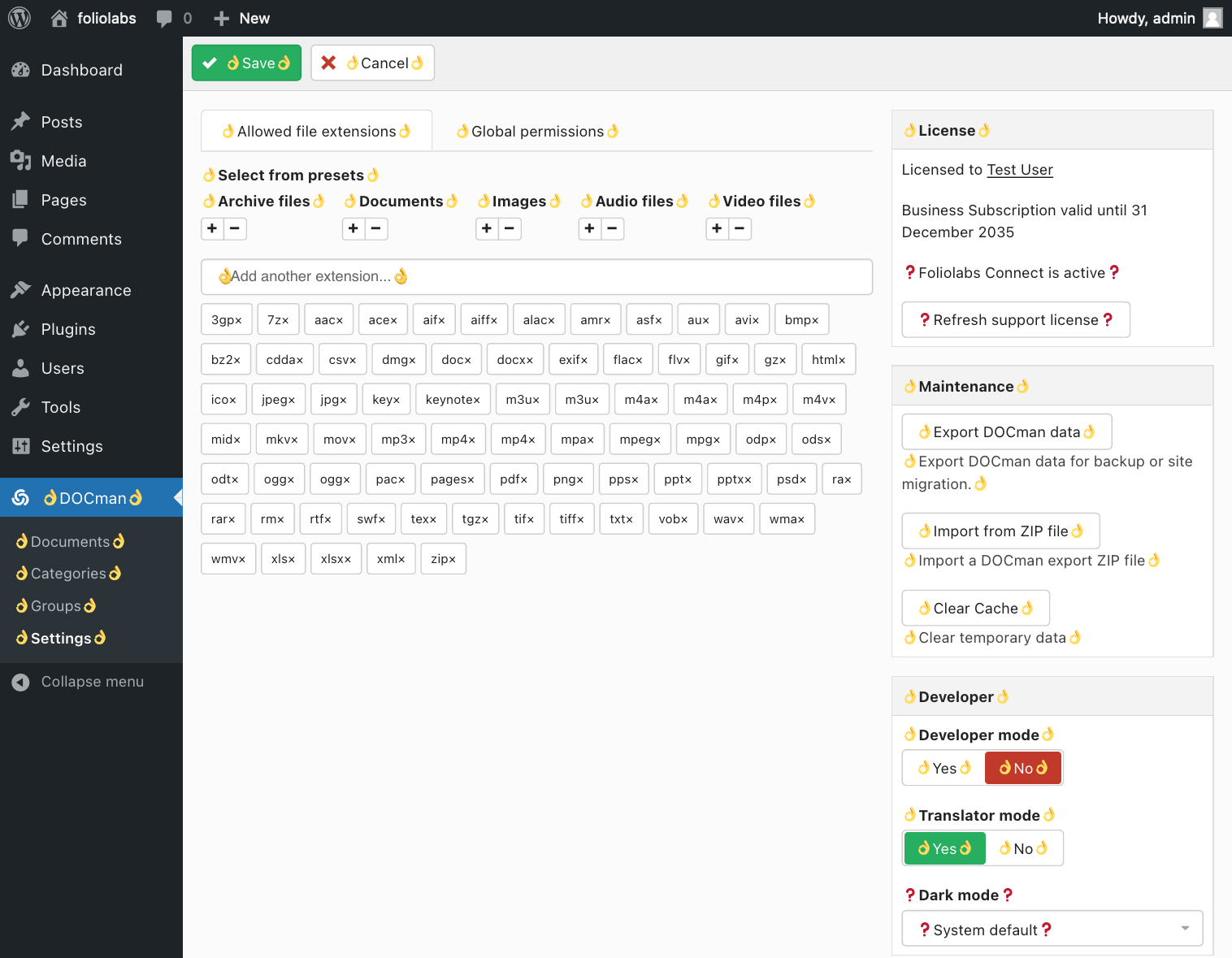Remove the mpeg extension tag
Screen dimensions: 1232x958
click(x=657, y=440)
